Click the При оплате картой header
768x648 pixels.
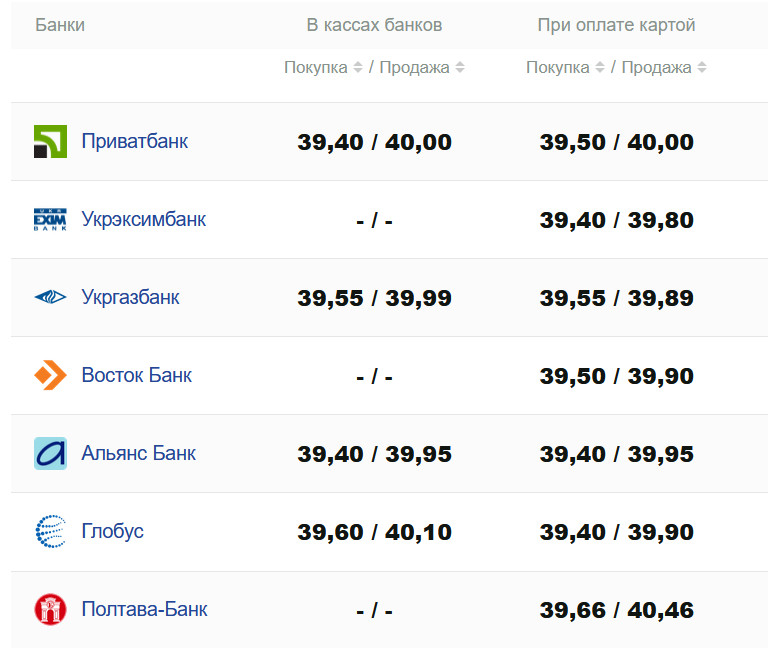[x=616, y=25]
